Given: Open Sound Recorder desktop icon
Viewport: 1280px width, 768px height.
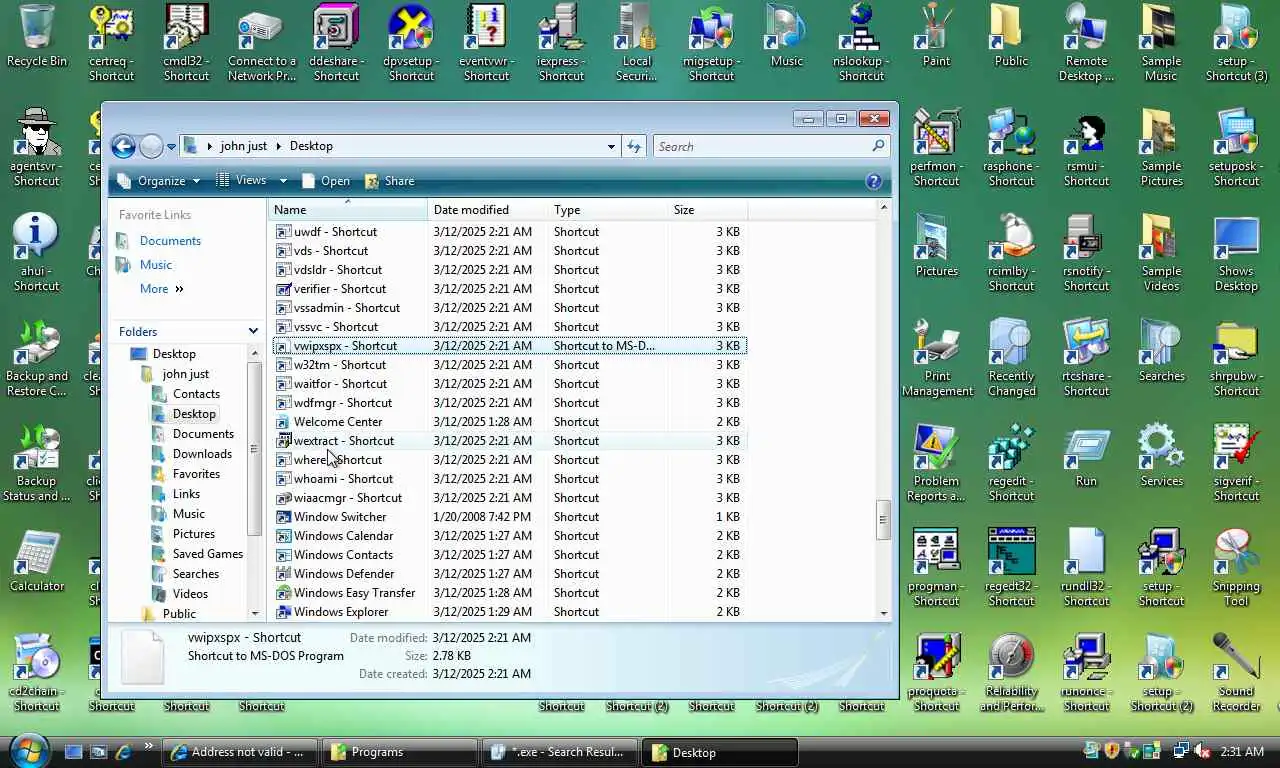Looking at the screenshot, I should point(1236,673).
